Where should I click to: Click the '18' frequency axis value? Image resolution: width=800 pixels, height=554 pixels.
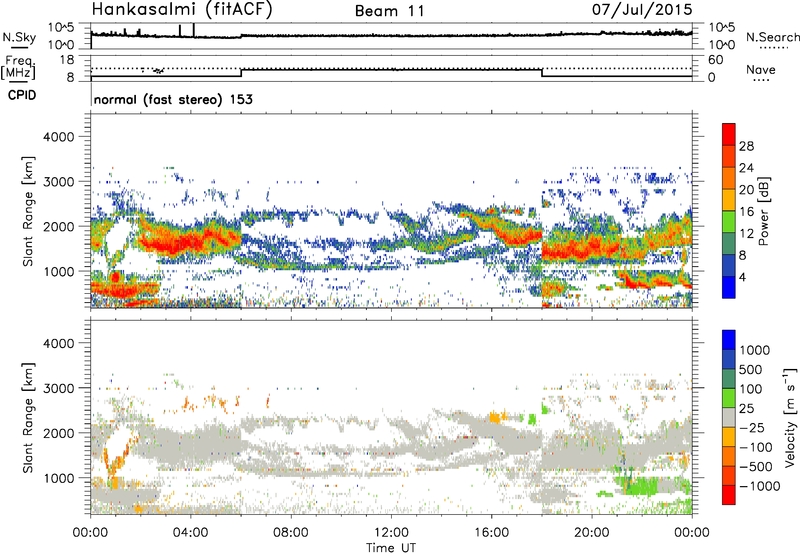click(x=67, y=59)
